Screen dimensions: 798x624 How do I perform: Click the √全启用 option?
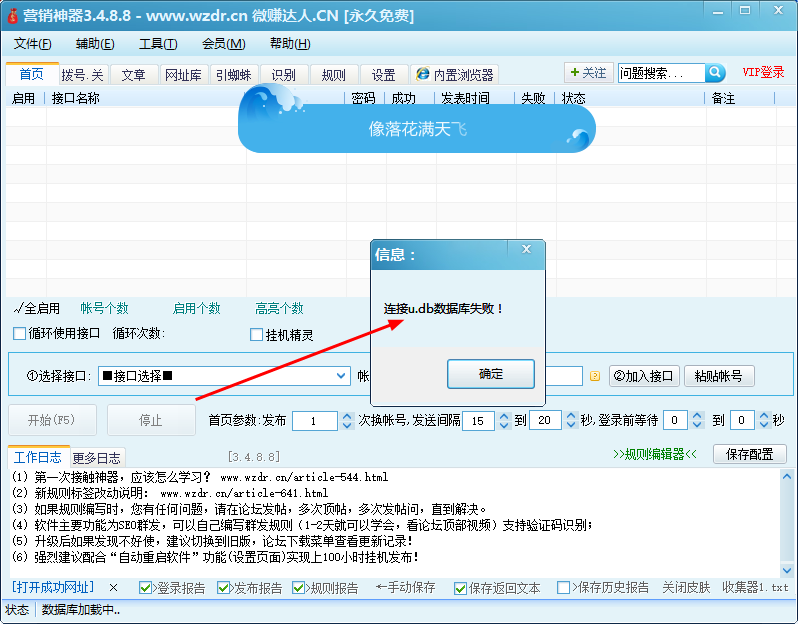click(x=37, y=308)
